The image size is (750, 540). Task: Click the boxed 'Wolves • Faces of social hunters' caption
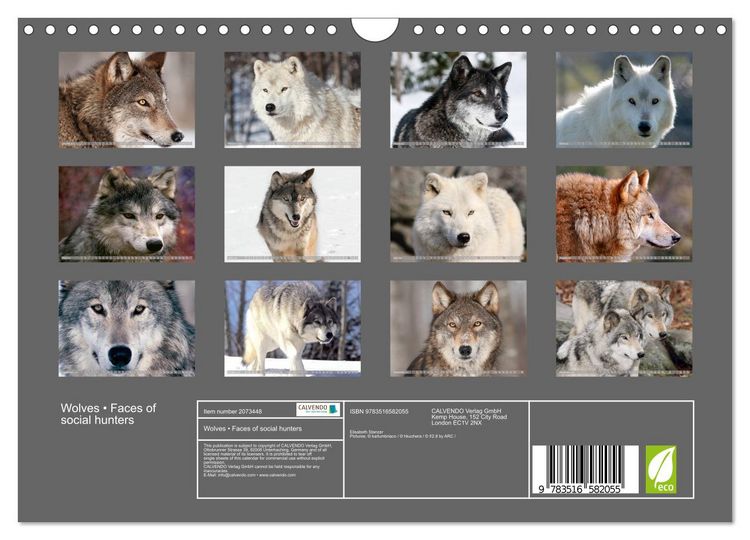point(253,429)
